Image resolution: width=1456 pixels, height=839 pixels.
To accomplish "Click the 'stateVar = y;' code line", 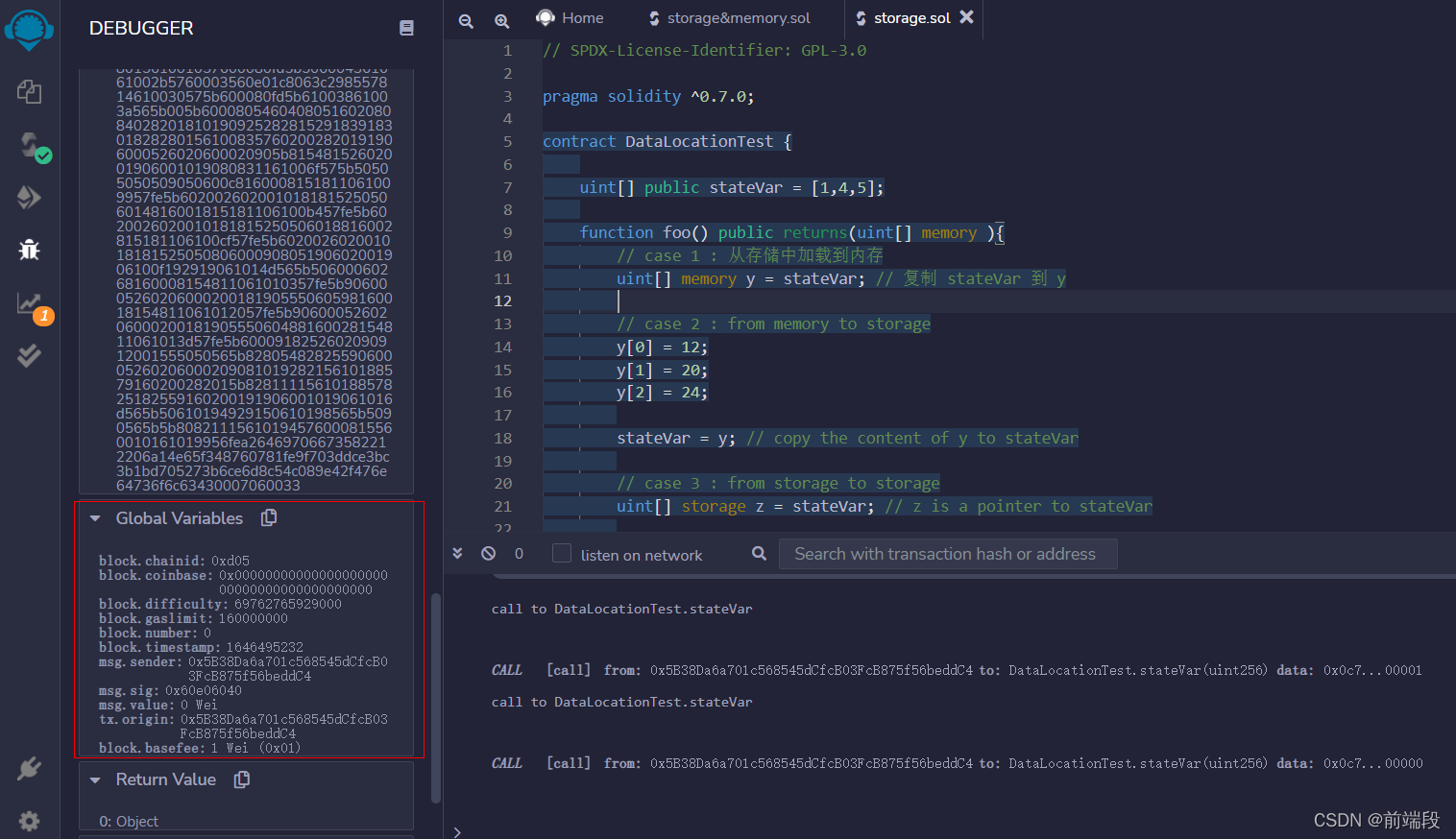I will [847, 438].
